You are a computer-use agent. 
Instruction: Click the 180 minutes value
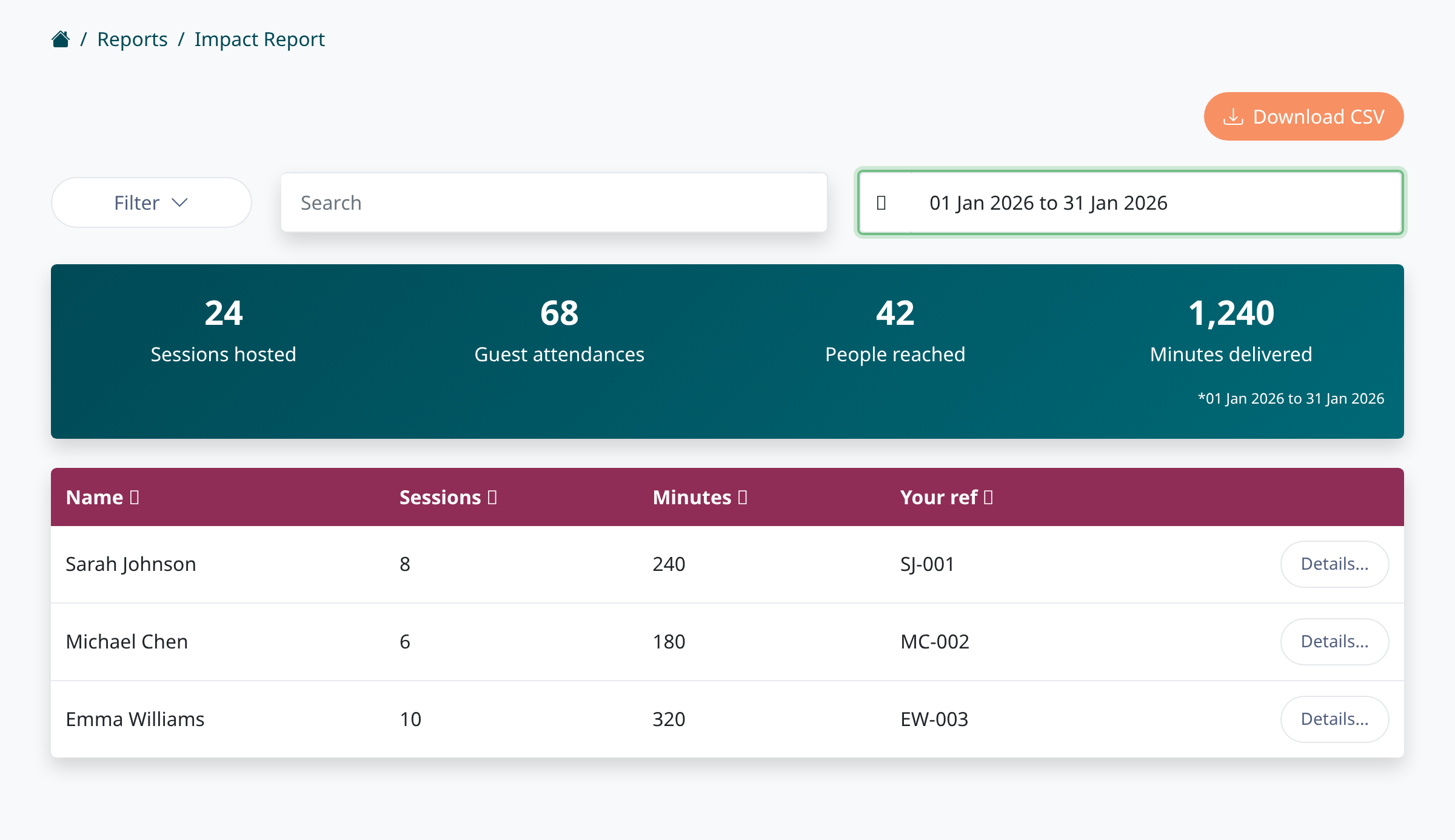669,642
